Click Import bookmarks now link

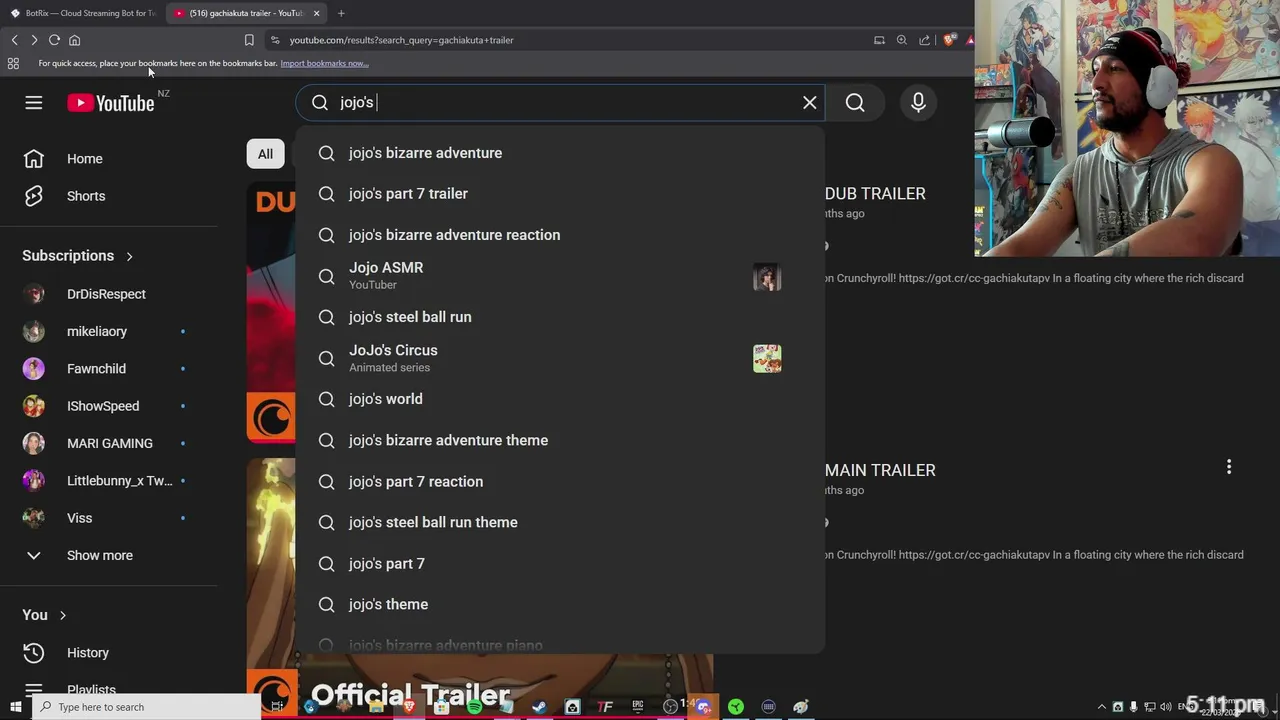tap(324, 63)
